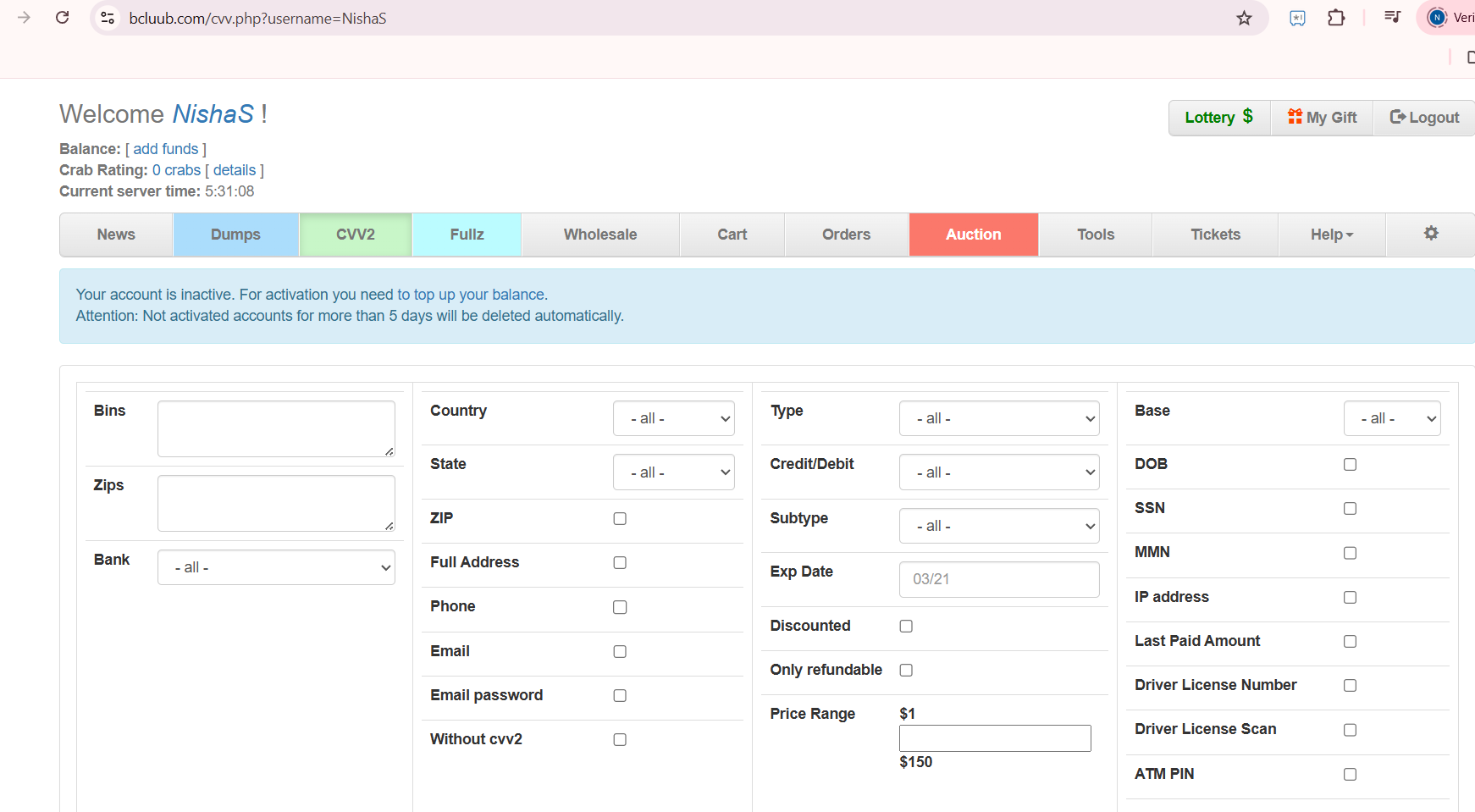Reload the page with the refresh icon
This screenshot has width=1475, height=812.
pos(62,18)
